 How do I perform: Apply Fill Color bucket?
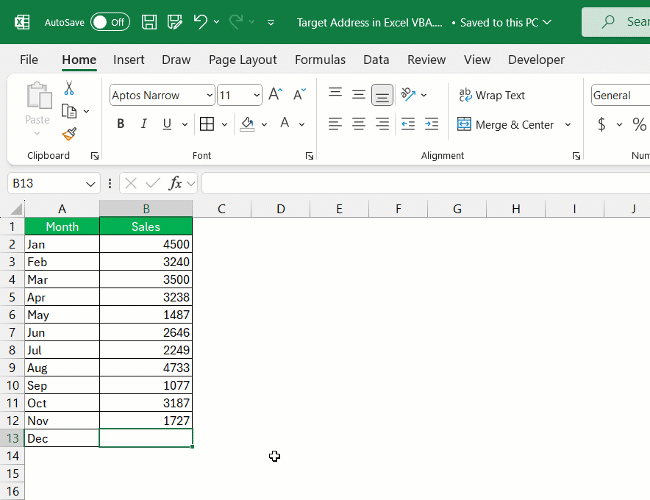(x=247, y=124)
